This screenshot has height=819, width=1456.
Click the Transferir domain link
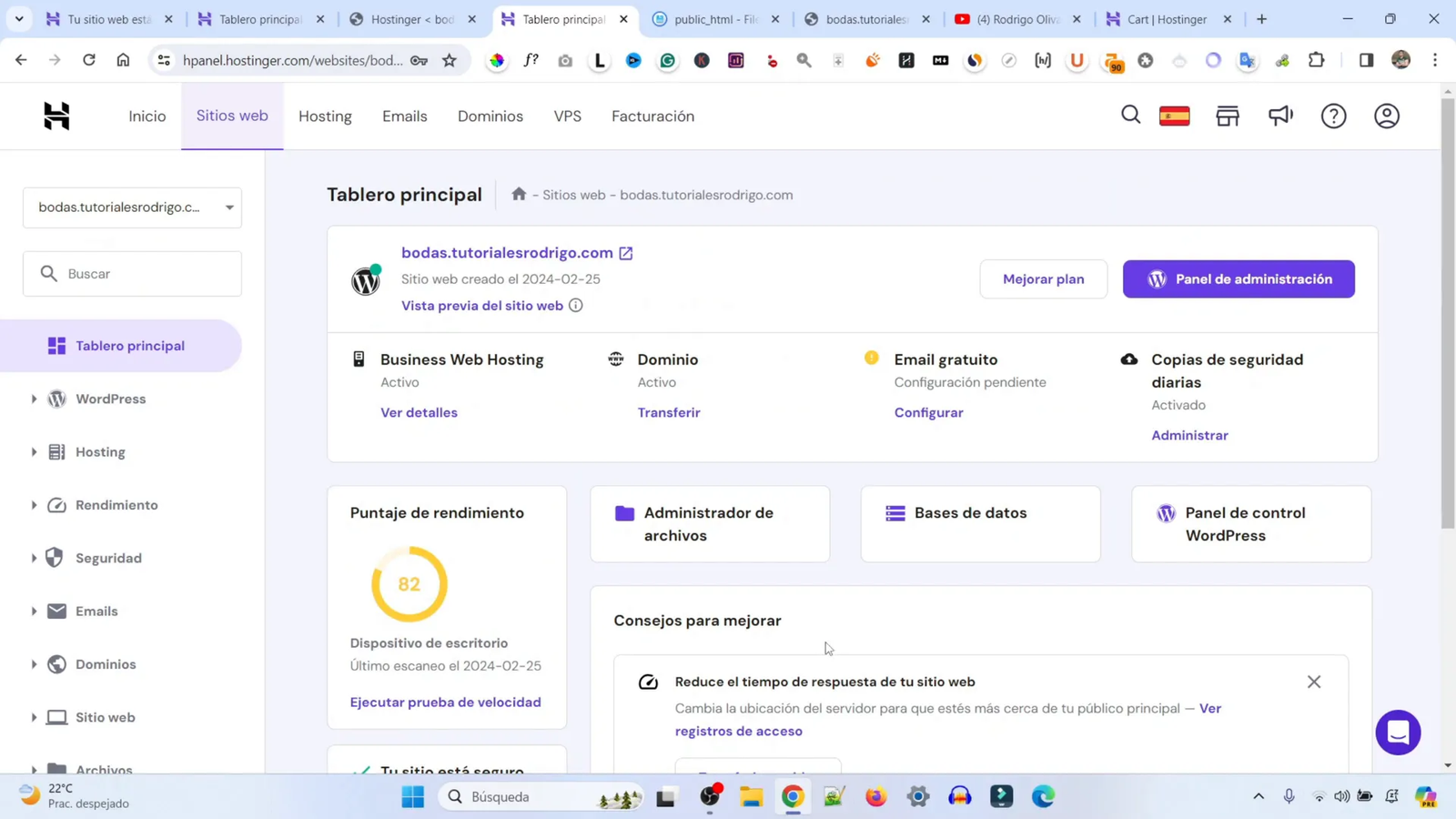[669, 412]
